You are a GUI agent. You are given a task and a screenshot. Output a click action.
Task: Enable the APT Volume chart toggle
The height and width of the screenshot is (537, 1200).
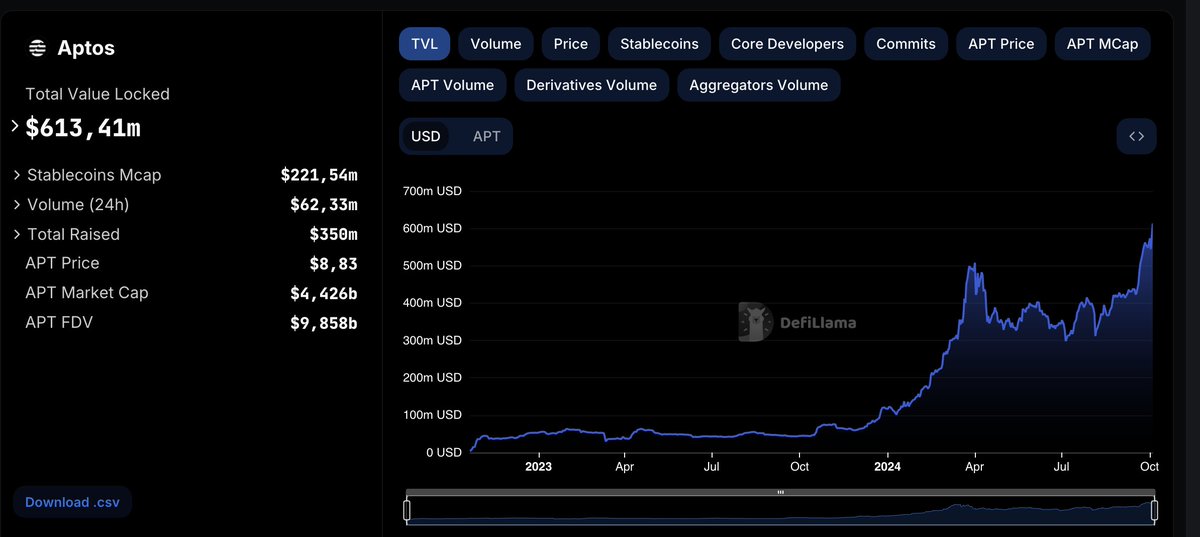coord(453,85)
